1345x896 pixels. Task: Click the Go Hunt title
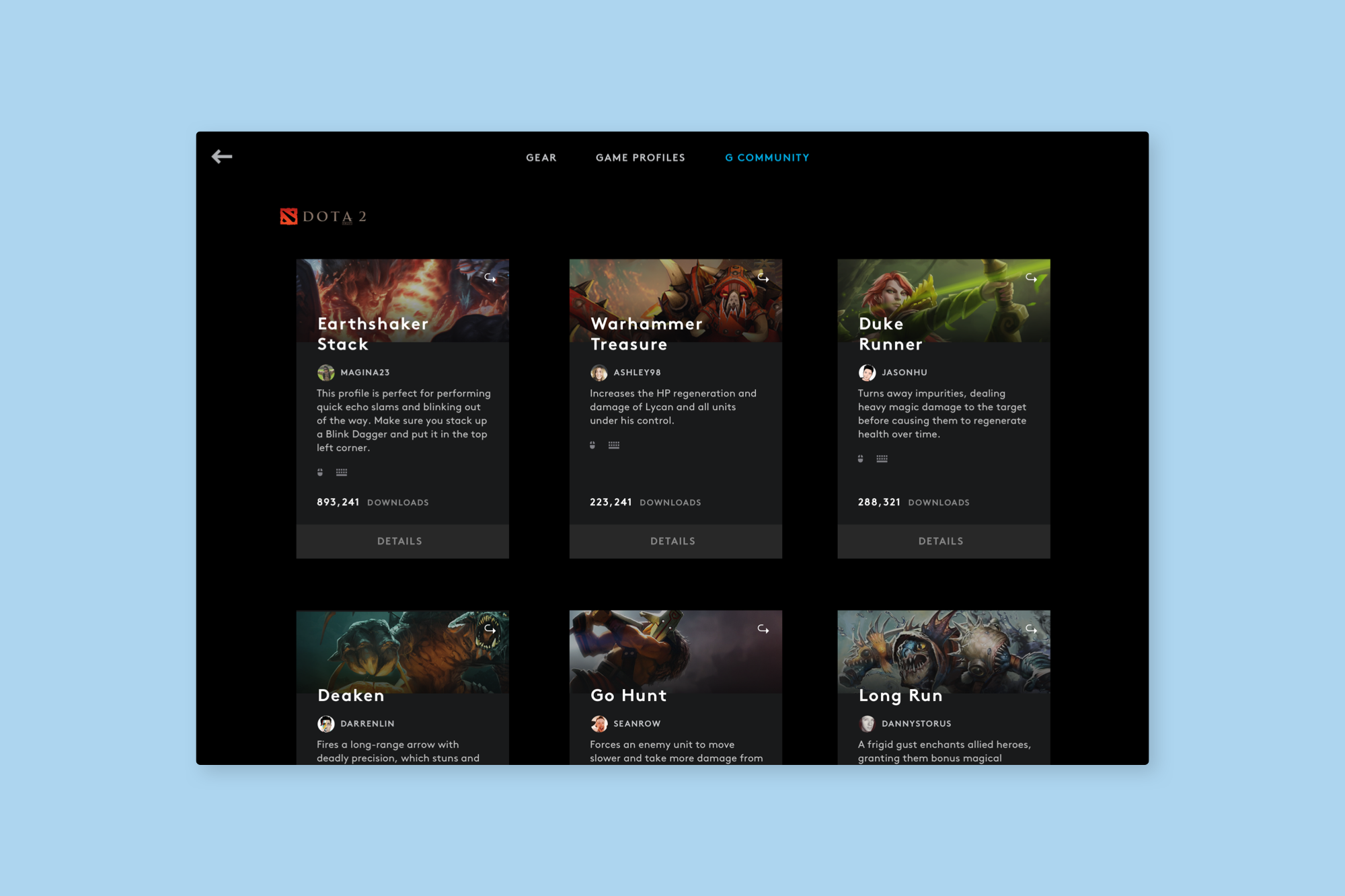click(628, 696)
